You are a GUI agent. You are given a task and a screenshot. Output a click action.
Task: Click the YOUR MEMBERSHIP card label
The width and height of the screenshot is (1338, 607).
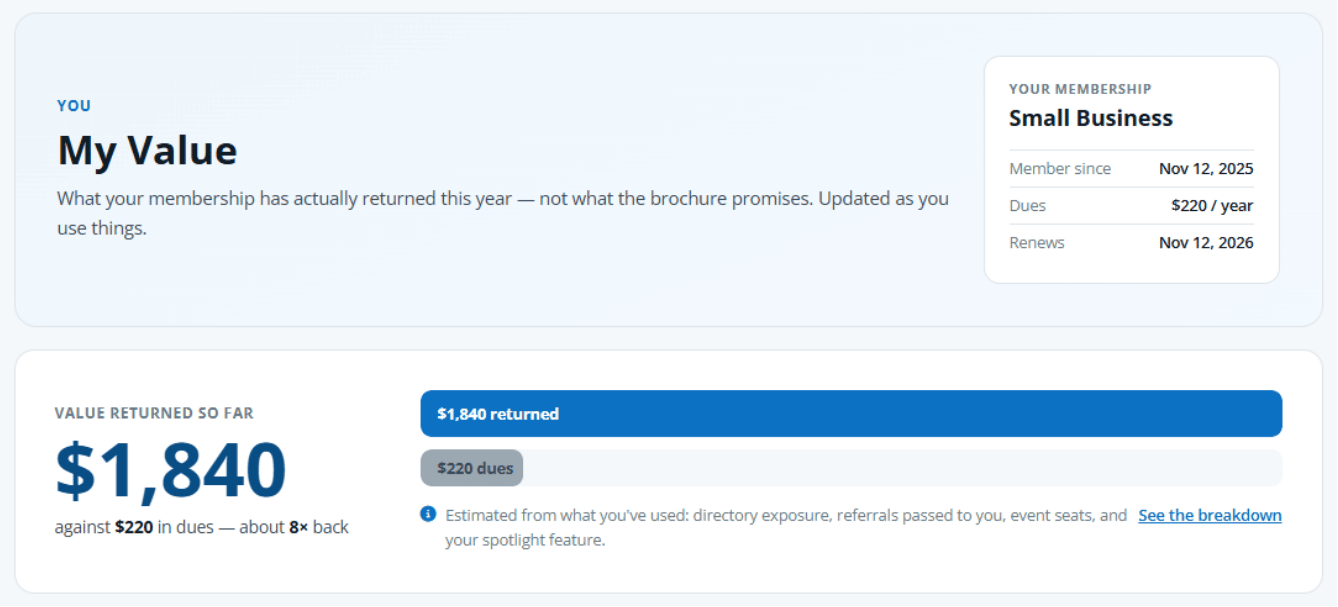1080,89
